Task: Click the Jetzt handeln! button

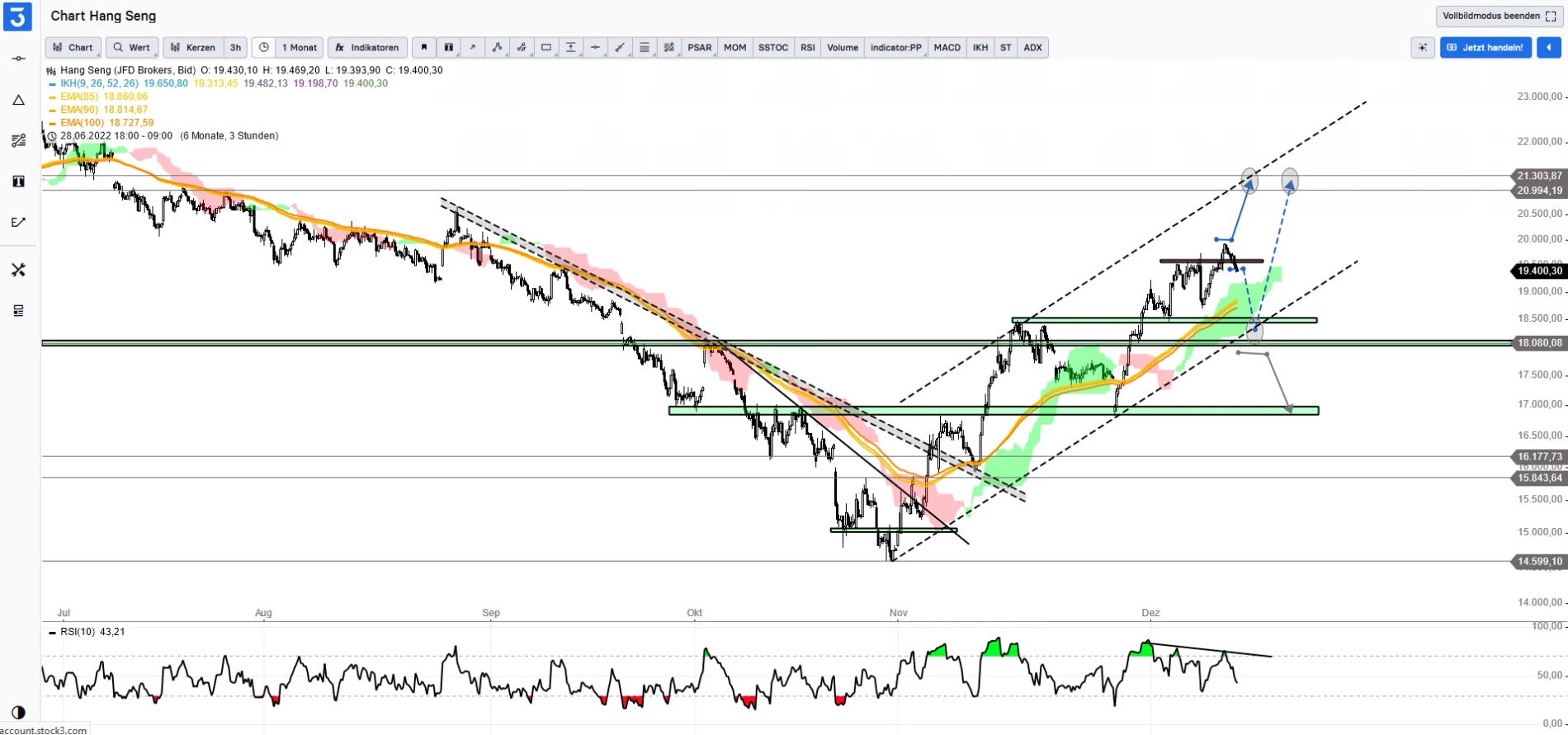Action: (1485, 48)
